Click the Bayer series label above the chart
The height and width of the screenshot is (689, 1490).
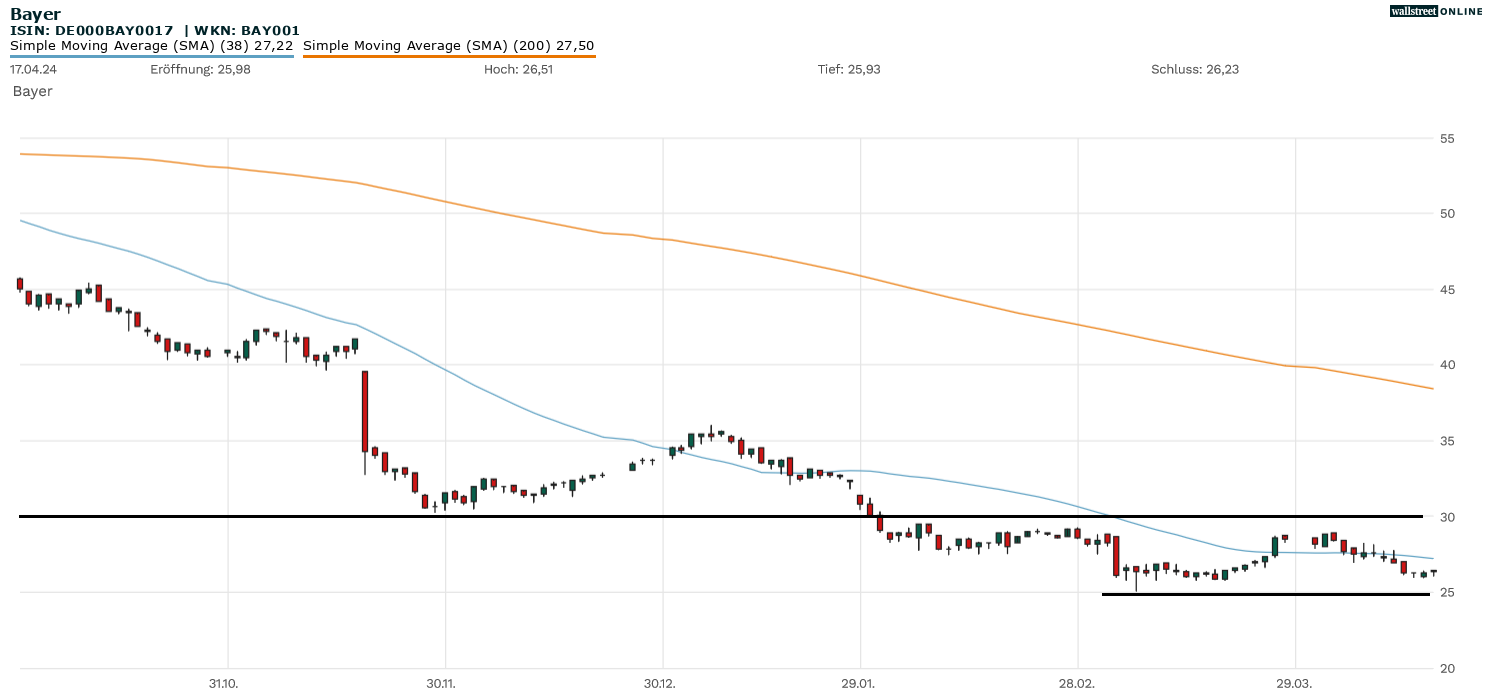pyautogui.click(x=32, y=91)
